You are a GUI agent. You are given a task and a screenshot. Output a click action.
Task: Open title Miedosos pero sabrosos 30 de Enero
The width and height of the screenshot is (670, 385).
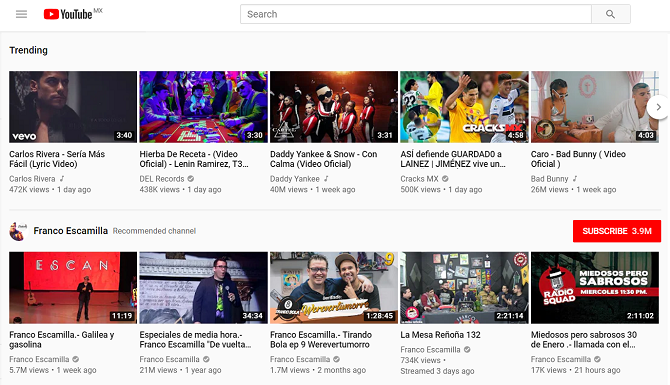point(584,340)
